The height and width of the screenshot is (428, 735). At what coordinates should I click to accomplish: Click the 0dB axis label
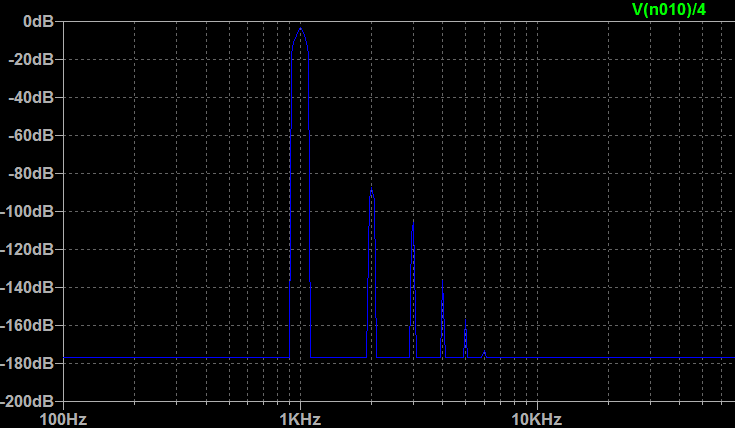click(x=39, y=21)
